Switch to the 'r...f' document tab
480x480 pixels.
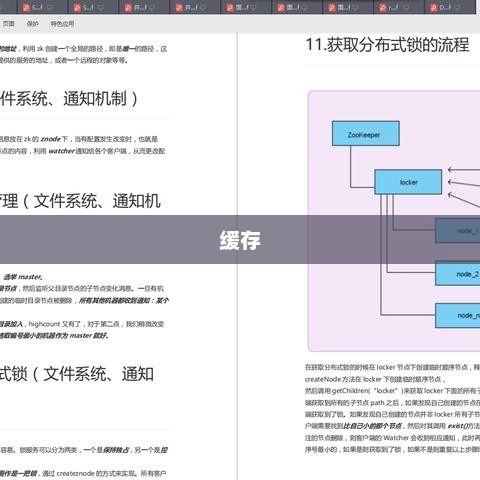[398, 7]
